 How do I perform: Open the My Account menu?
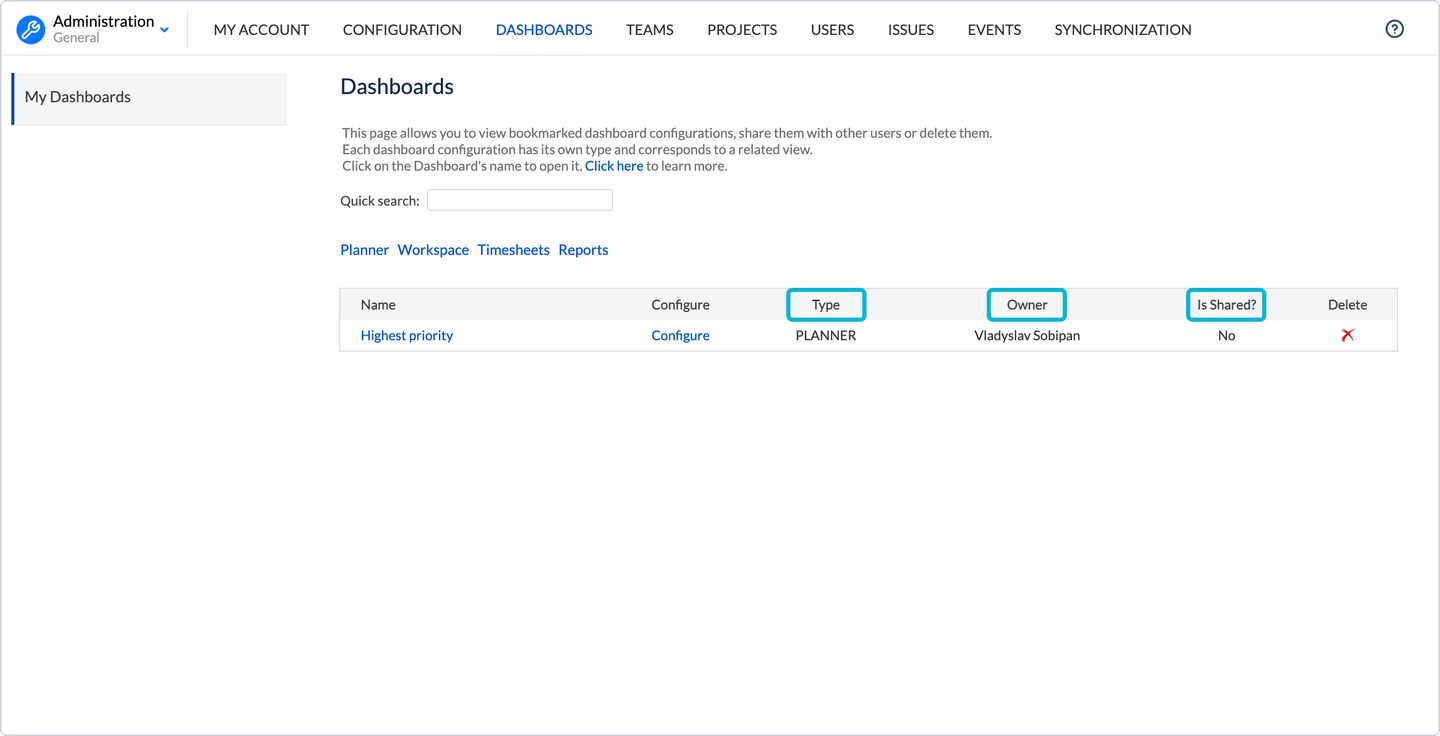[261, 30]
